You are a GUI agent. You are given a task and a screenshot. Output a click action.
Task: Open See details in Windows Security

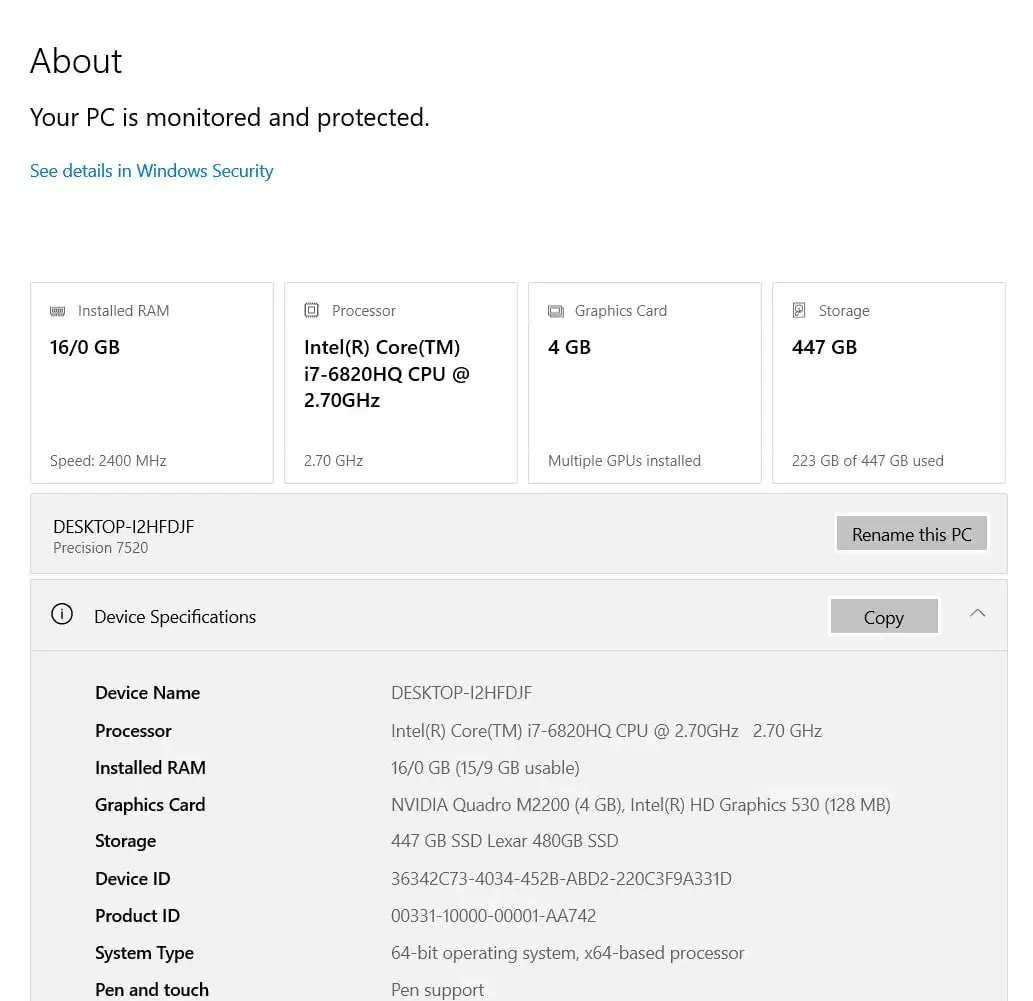[151, 171]
